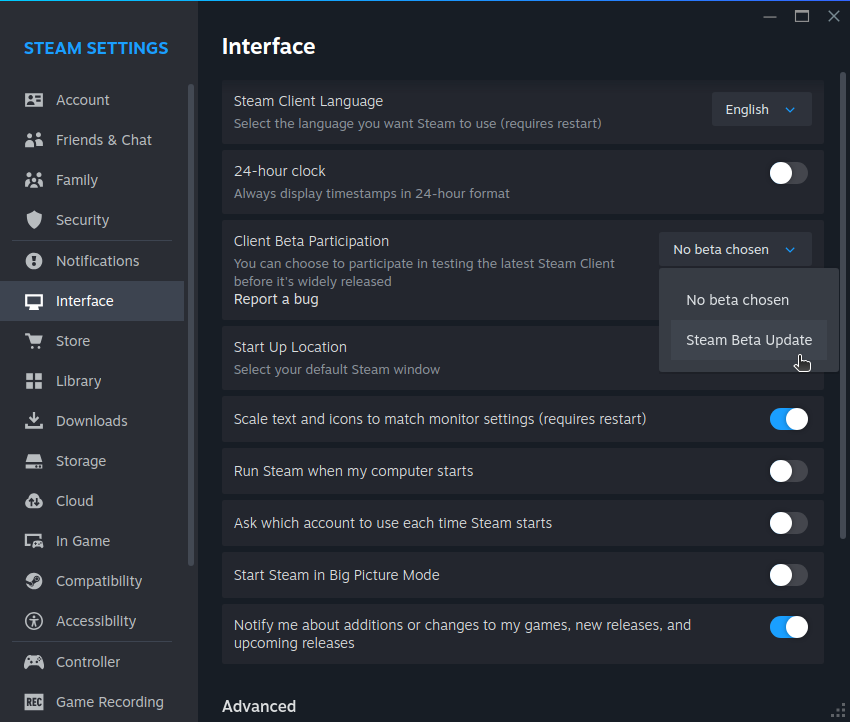Toggle Ask which account to use option
Image resolution: width=850 pixels, height=722 pixels.
coord(788,523)
